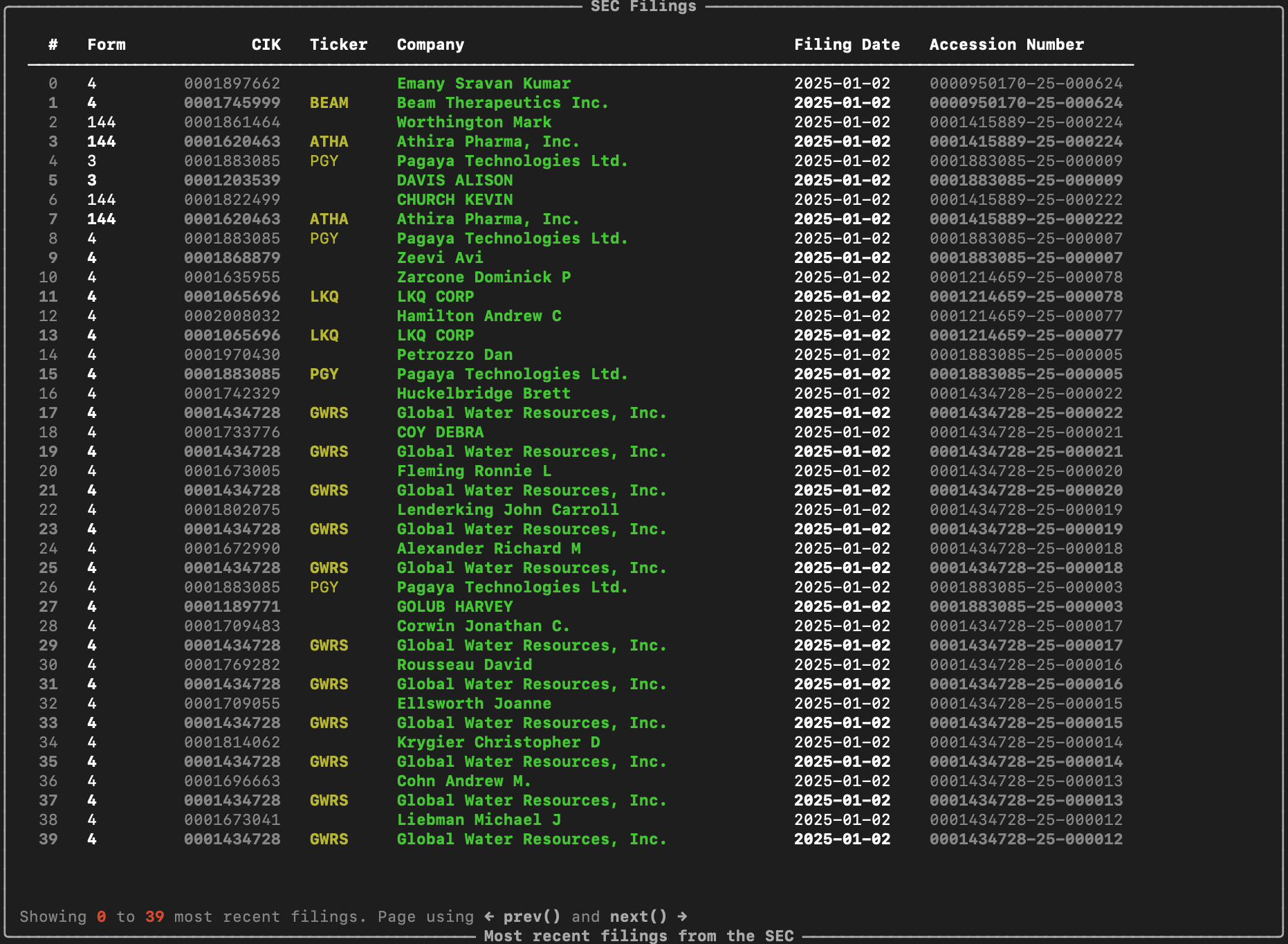The width and height of the screenshot is (1288, 944).
Task: Click CIK 0001970430
Action: (232, 354)
